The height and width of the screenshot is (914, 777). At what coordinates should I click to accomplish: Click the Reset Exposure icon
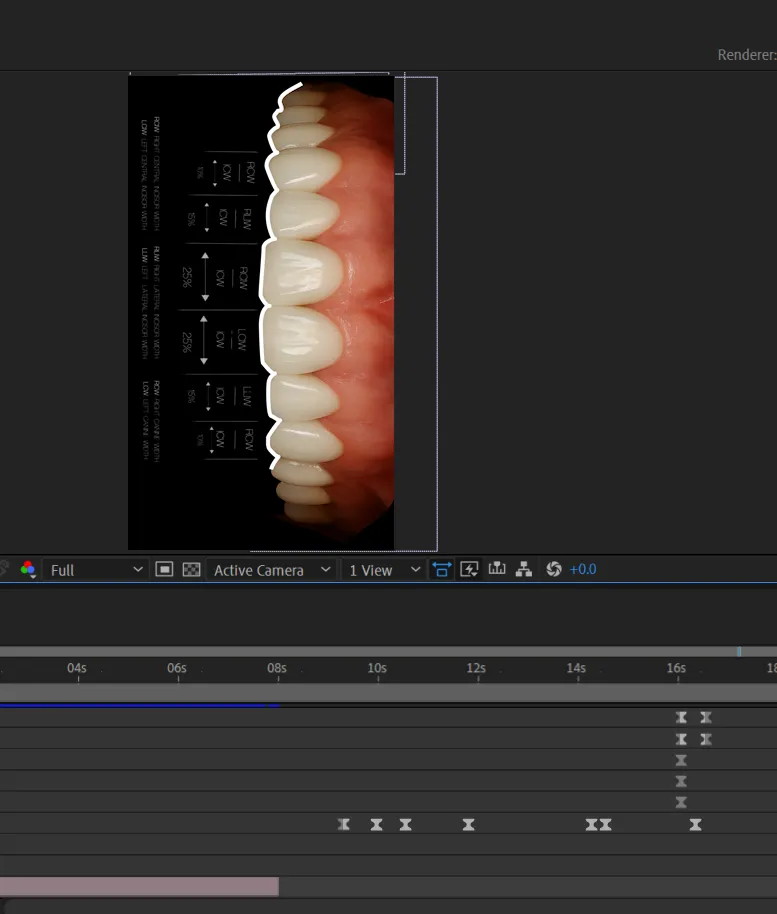coord(554,569)
